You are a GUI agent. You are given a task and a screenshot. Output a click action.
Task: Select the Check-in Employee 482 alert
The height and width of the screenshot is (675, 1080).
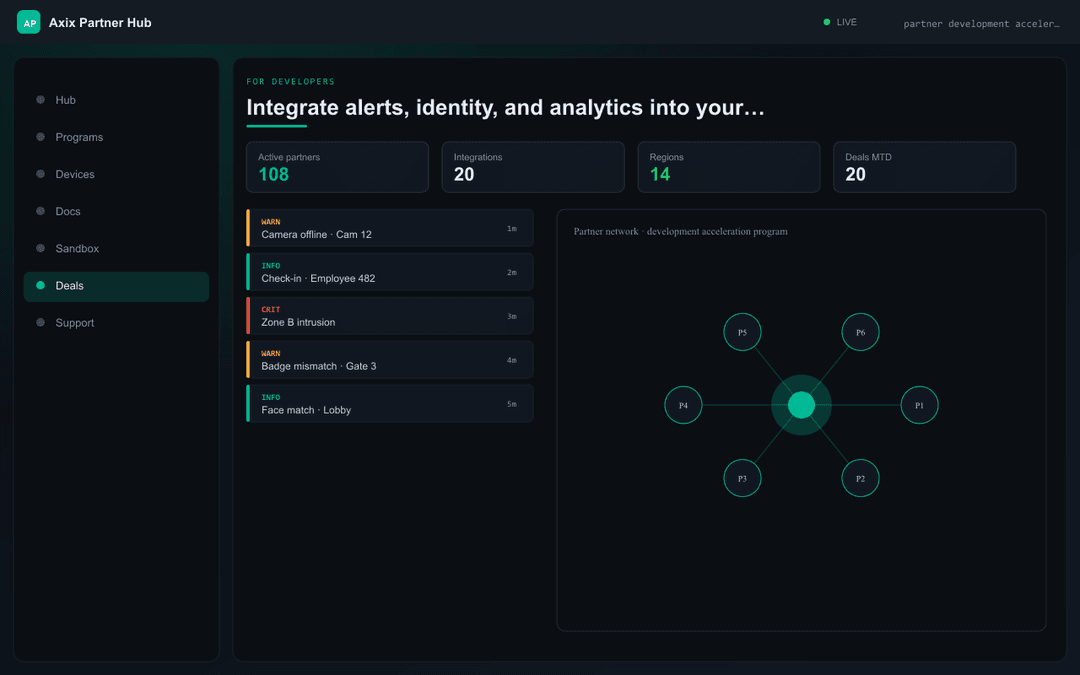tap(390, 272)
